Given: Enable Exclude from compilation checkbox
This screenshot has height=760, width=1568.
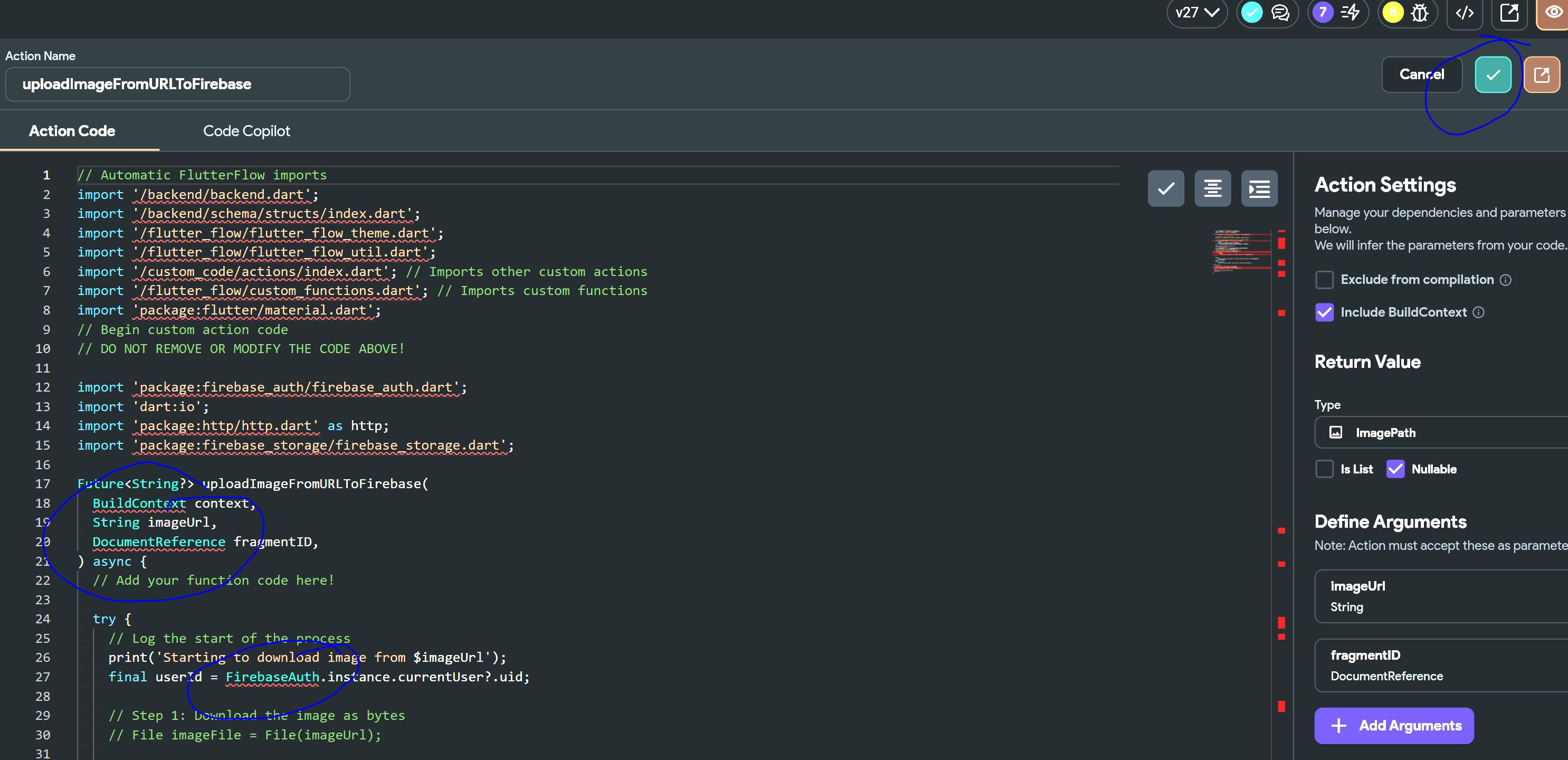Looking at the screenshot, I should (1324, 280).
